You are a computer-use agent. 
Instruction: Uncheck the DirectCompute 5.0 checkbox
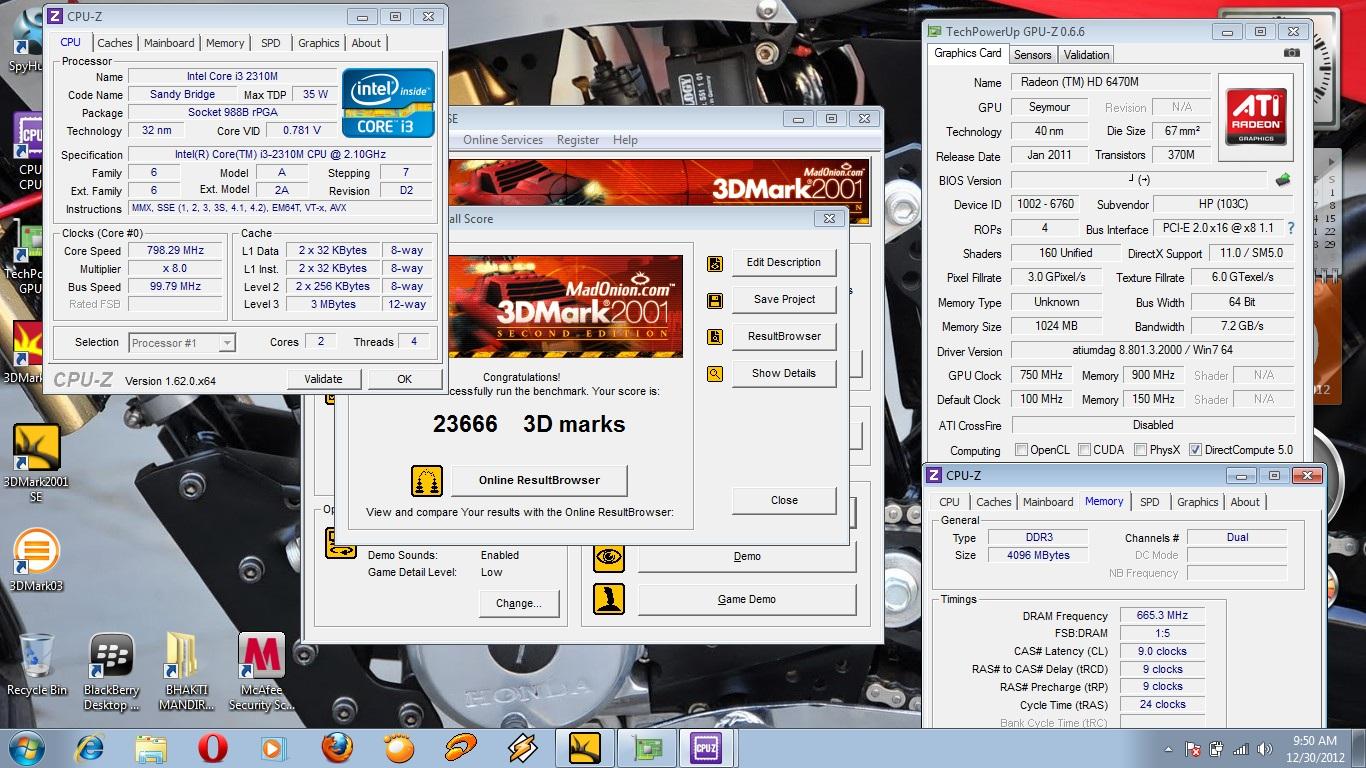click(x=1195, y=450)
